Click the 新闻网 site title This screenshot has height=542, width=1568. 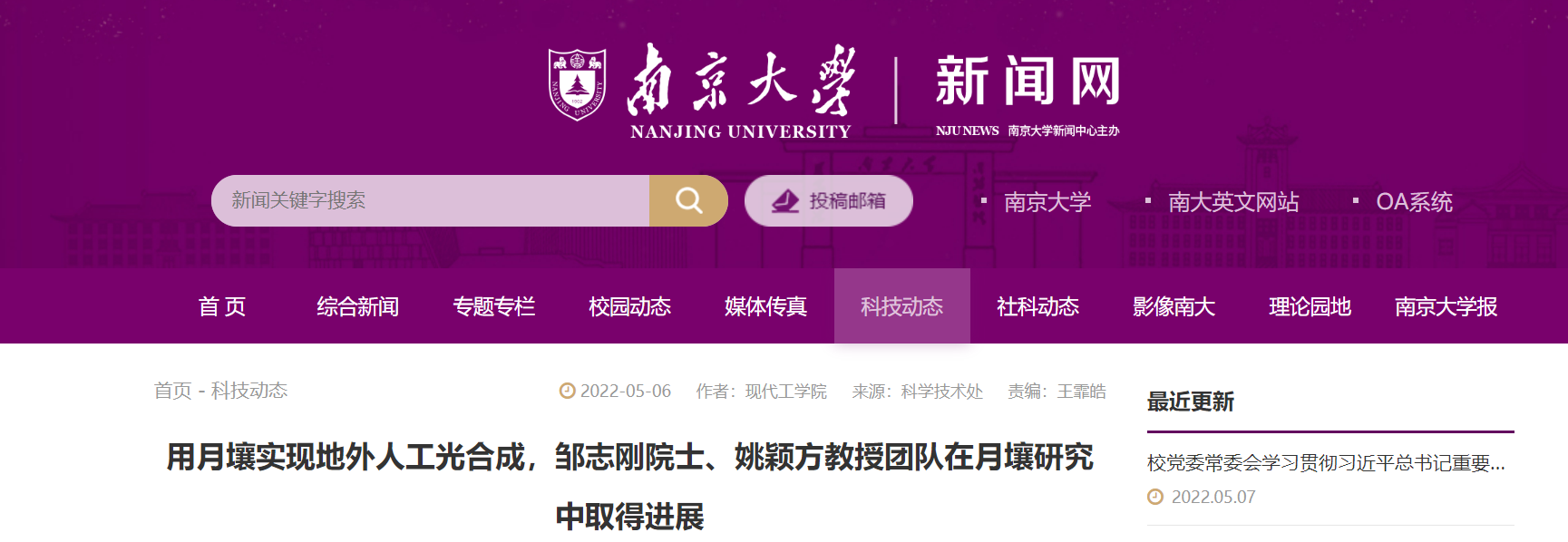pyautogui.click(x=1028, y=82)
